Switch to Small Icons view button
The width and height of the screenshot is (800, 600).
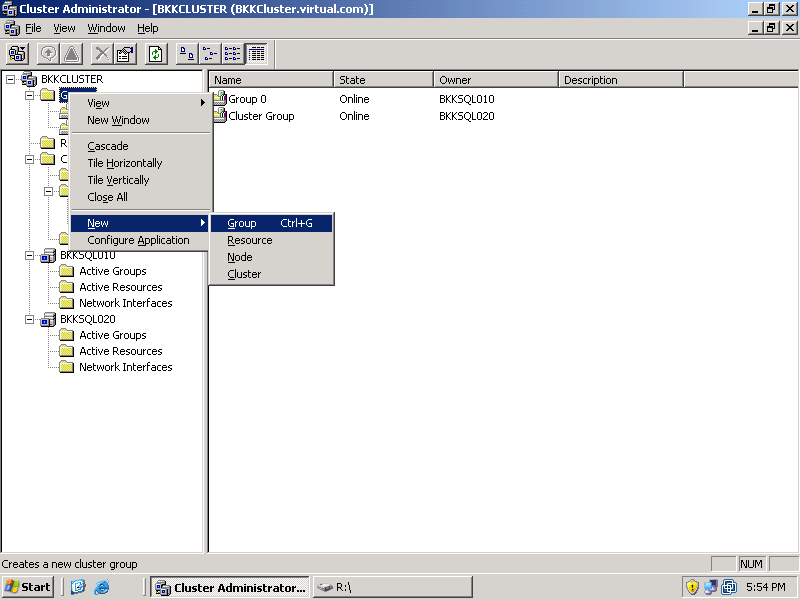210,54
